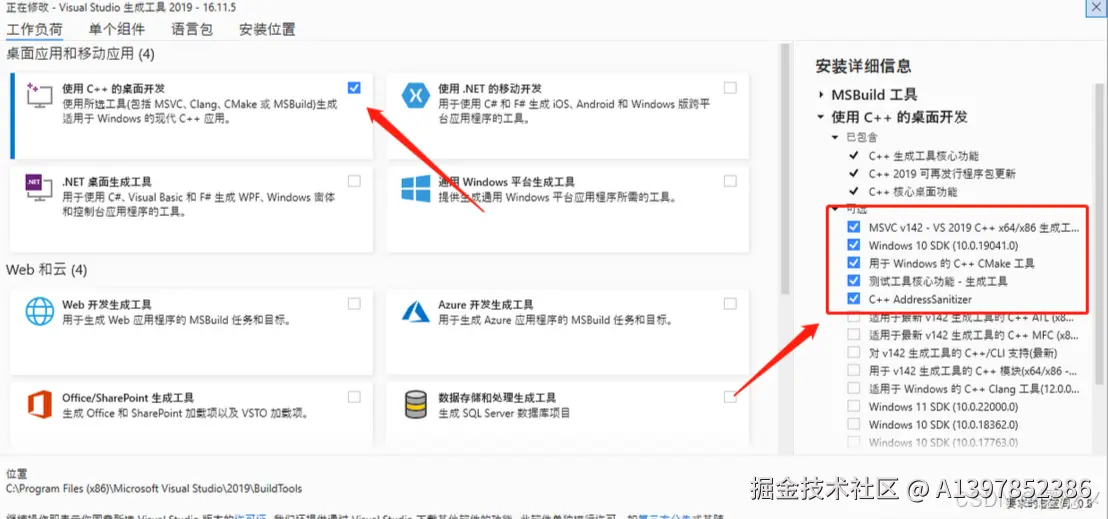
Task: Check the v142 C++ 模块(x64/x86) checkbox
Action: [x=854, y=371]
